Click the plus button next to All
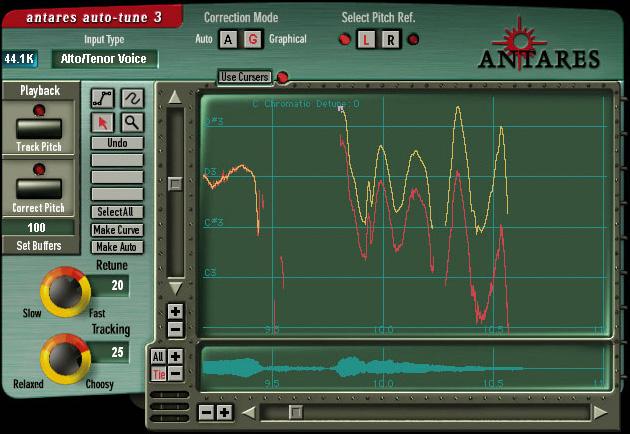This screenshot has height=434, width=630. tap(176, 356)
